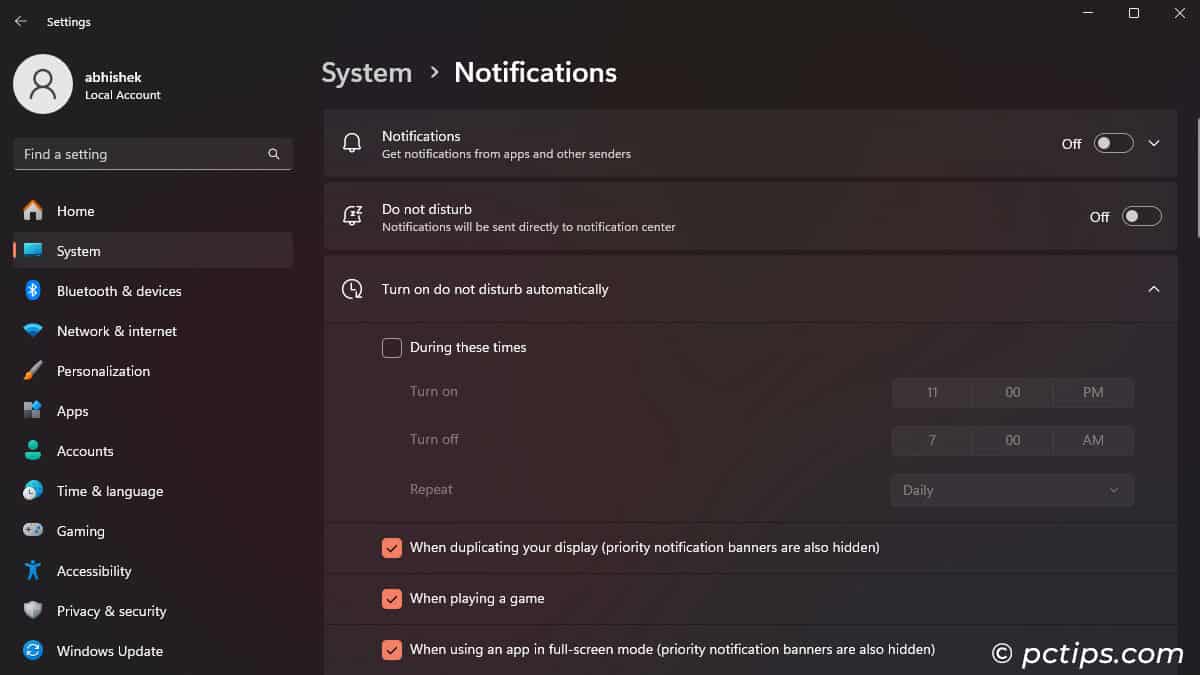Click the magnifier icon in Find a setting
The height and width of the screenshot is (675, 1200).
tap(273, 154)
